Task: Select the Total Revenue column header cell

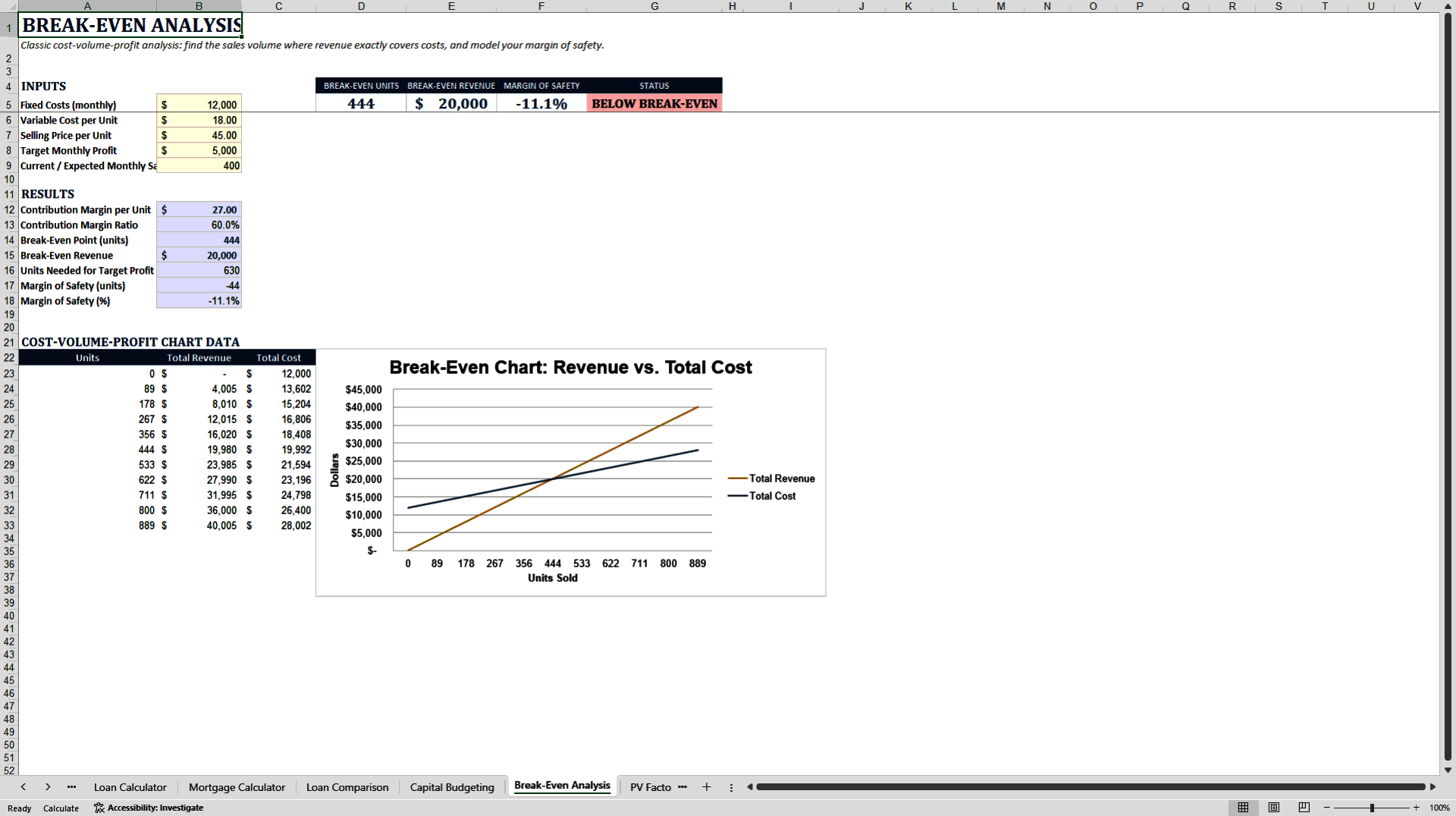Action: point(199,358)
